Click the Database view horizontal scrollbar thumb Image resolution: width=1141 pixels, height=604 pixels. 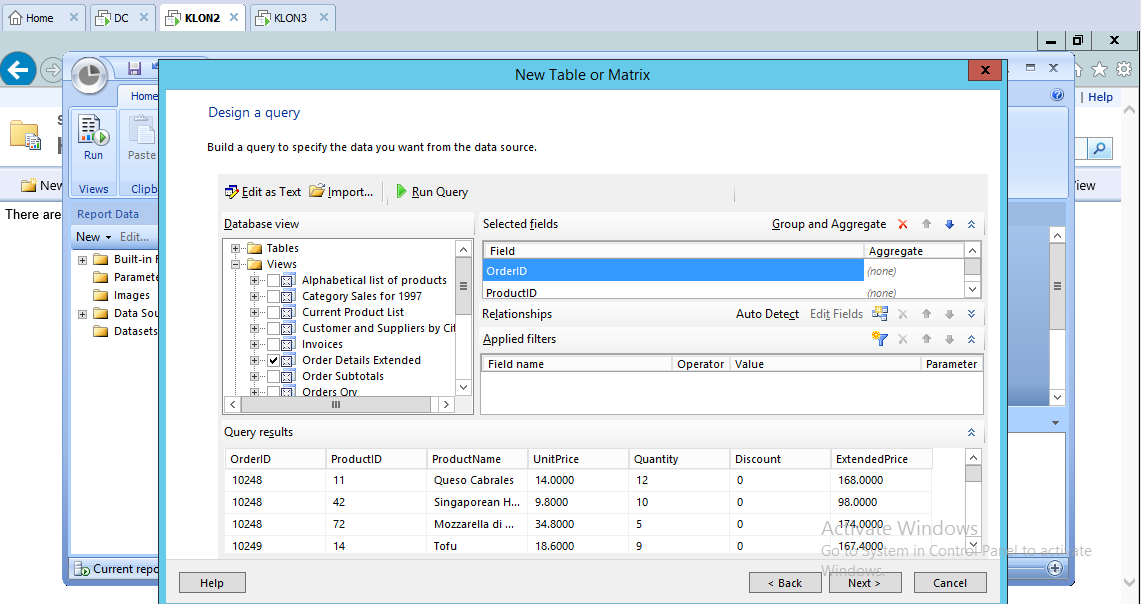coord(336,405)
